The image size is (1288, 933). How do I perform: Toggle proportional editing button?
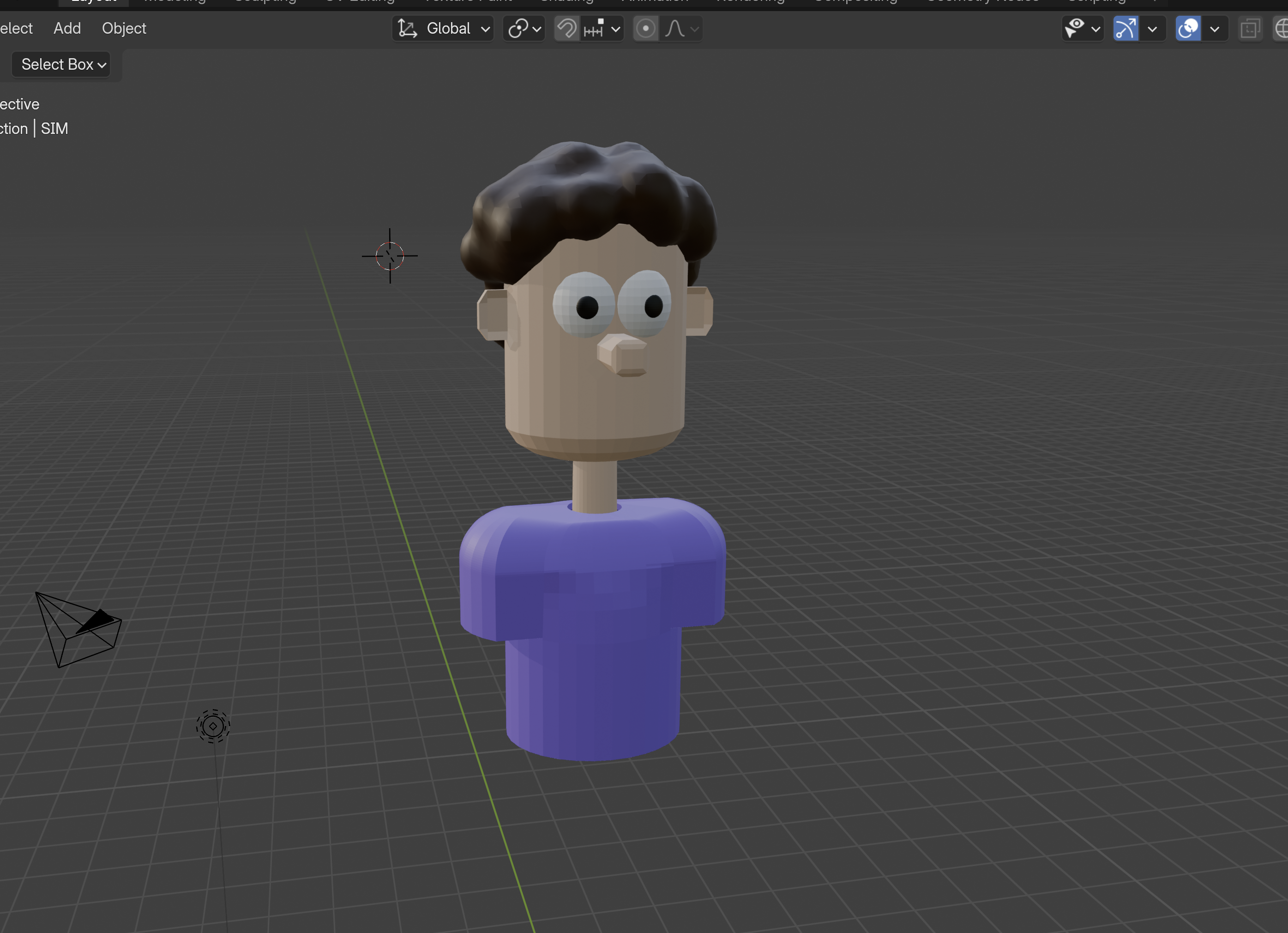point(645,29)
